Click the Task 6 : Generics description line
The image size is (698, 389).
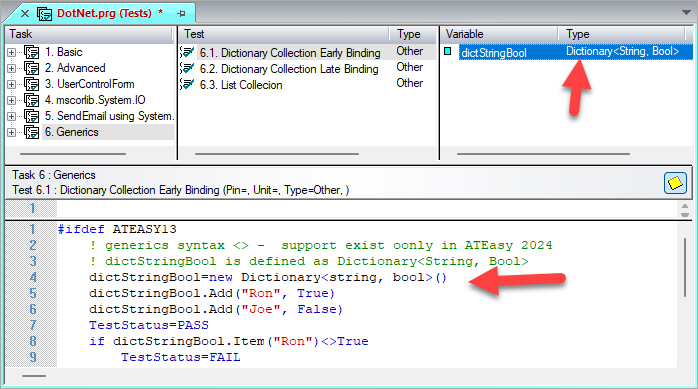tap(54, 175)
